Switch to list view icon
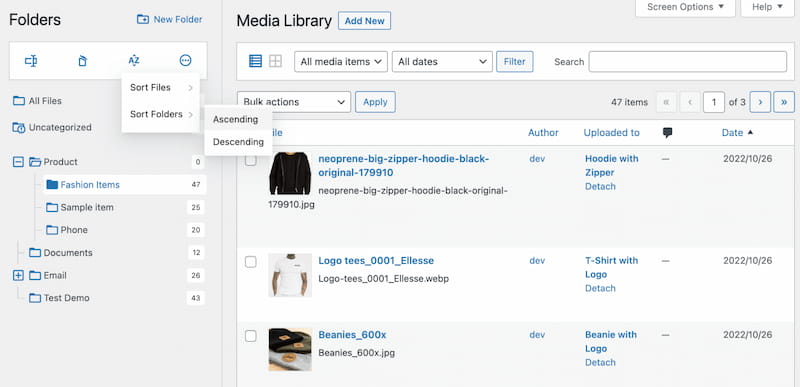This screenshot has width=800, height=387. click(x=255, y=61)
